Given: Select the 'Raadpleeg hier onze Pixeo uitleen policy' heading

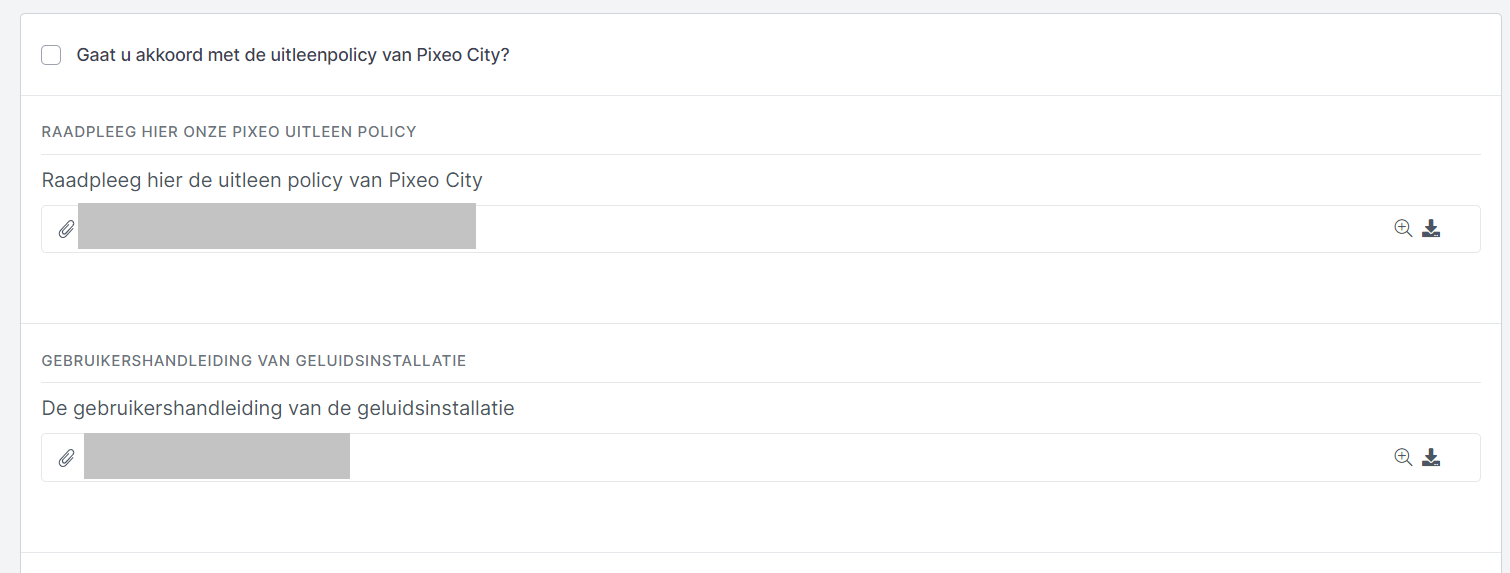Looking at the screenshot, I should [x=229, y=132].
